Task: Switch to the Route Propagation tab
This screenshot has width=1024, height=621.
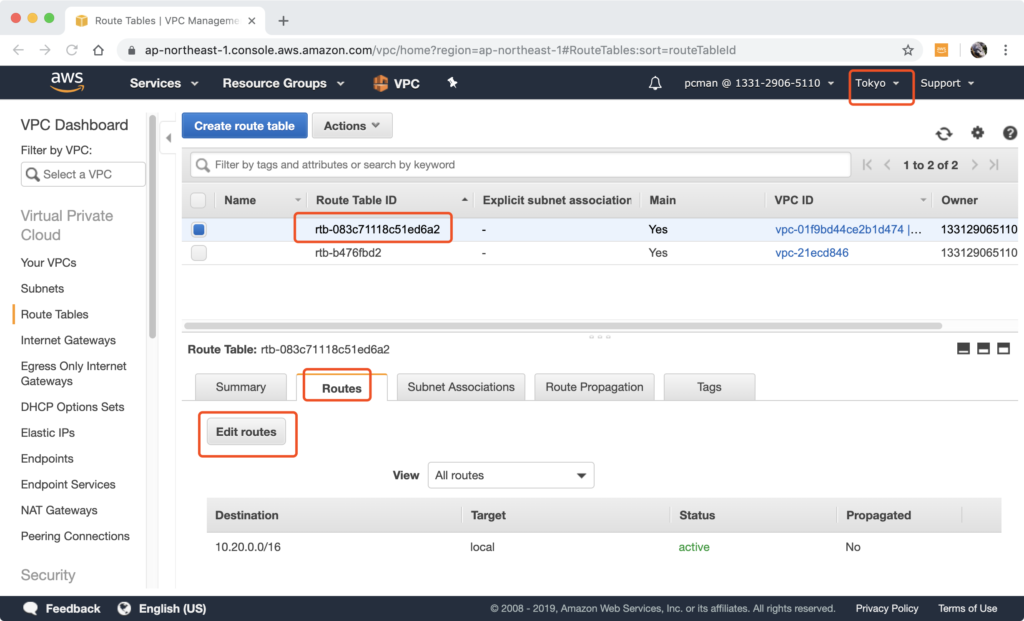Action: tap(594, 387)
